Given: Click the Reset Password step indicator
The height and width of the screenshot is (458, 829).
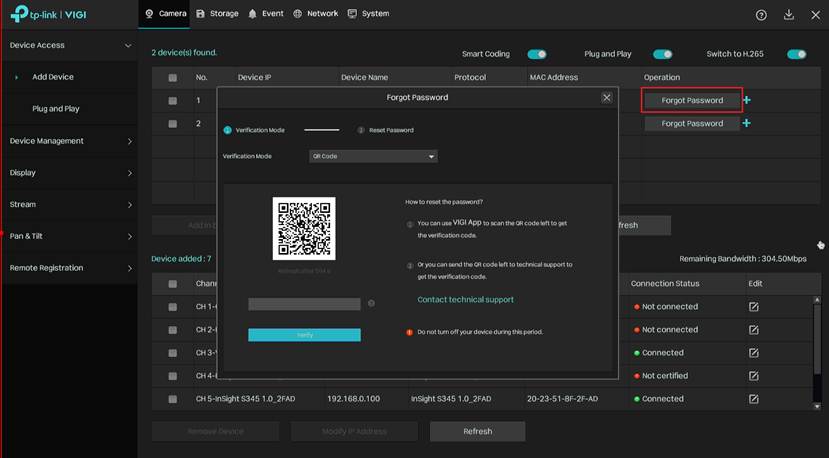Looking at the screenshot, I should [x=386, y=130].
